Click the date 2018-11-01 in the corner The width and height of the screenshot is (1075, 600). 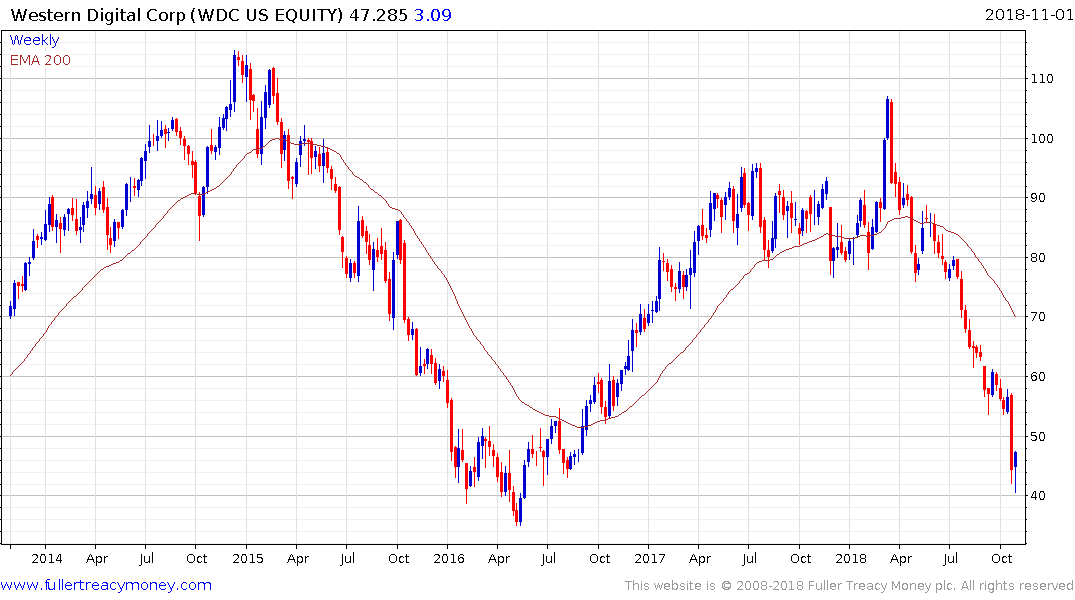(1029, 15)
